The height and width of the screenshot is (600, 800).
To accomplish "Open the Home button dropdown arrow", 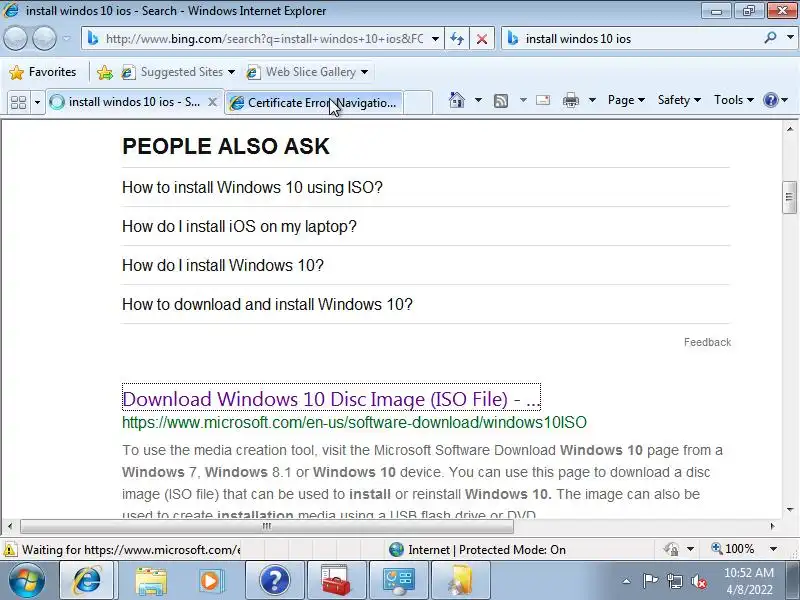I will [x=478, y=100].
